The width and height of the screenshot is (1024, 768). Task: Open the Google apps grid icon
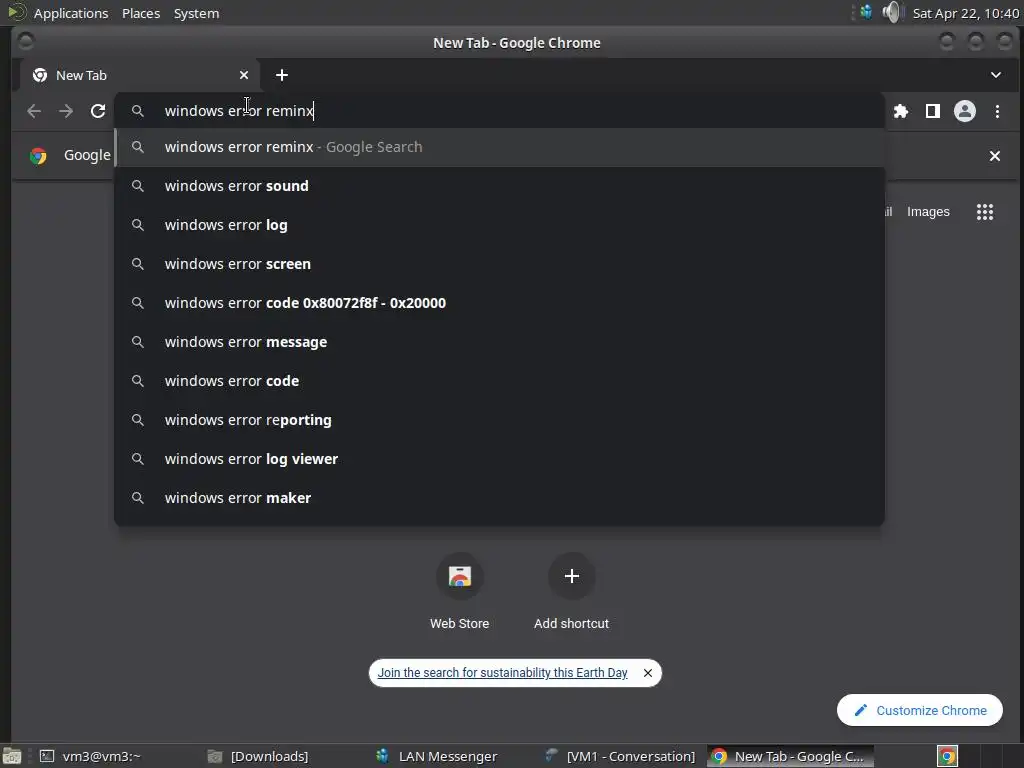tap(985, 212)
